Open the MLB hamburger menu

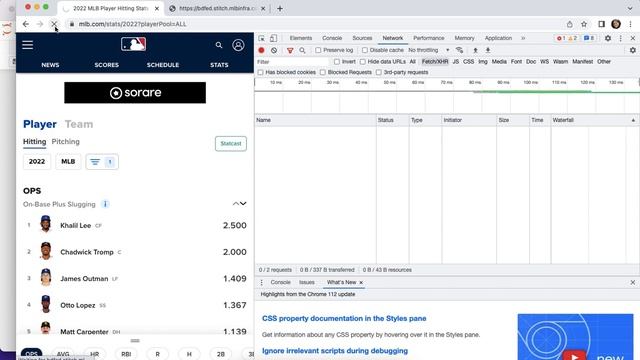tap(27, 45)
